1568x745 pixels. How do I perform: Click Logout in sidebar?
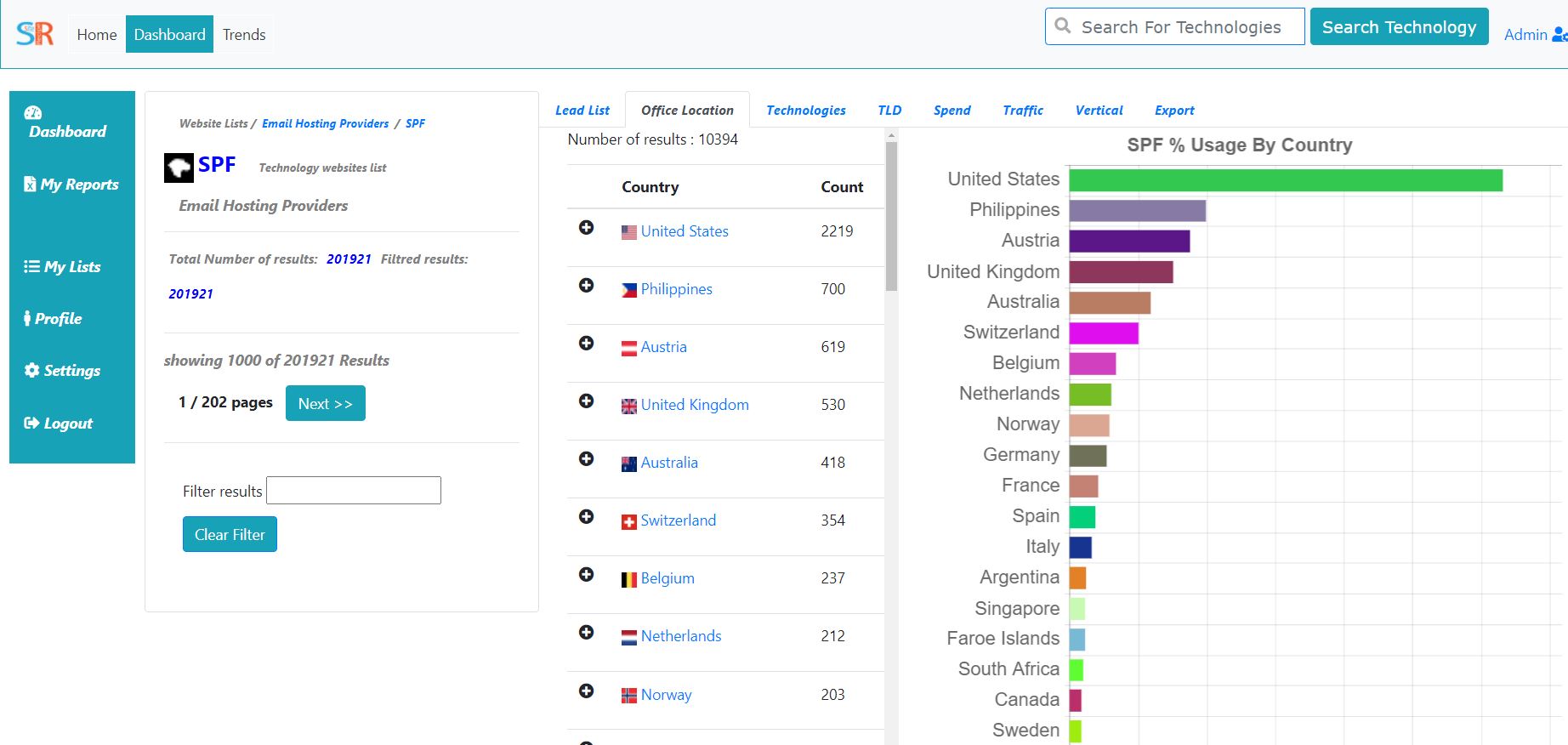coord(58,424)
